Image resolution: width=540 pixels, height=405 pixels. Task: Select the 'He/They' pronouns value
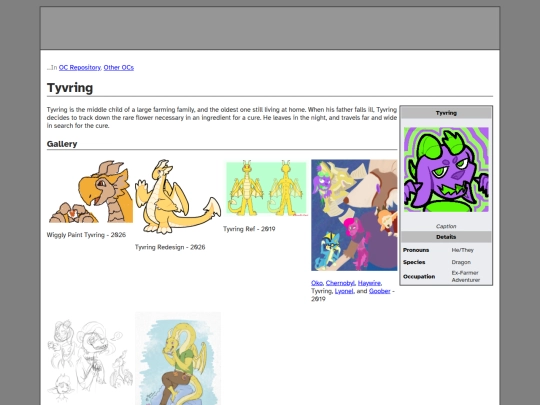tap(463, 250)
